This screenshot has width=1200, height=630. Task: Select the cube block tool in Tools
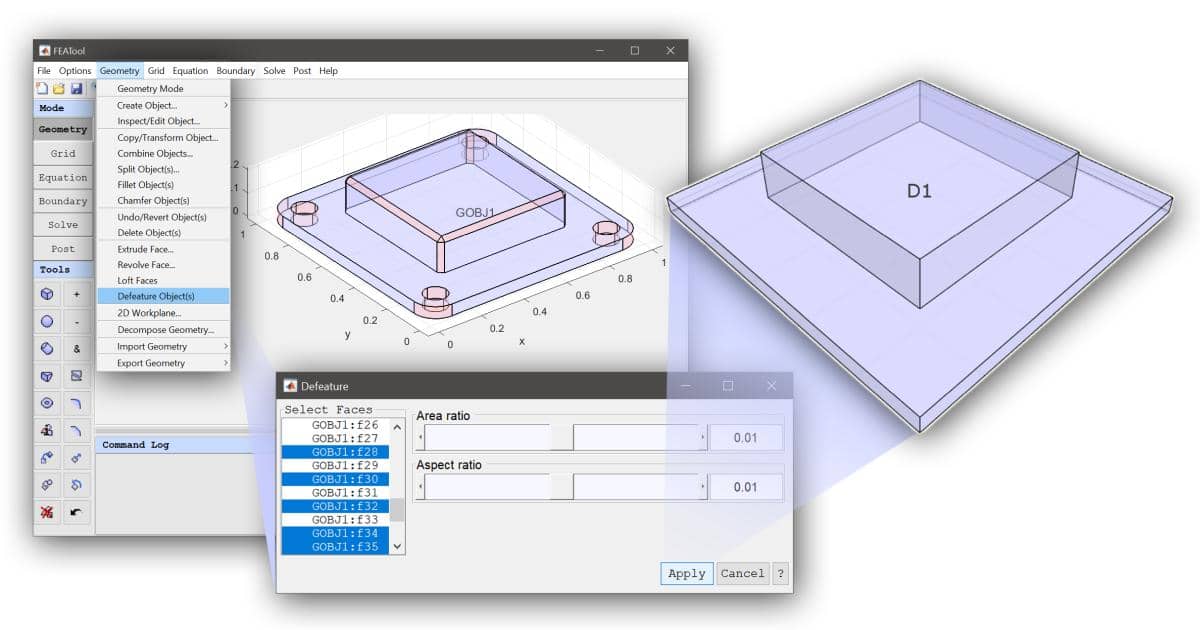click(x=47, y=295)
